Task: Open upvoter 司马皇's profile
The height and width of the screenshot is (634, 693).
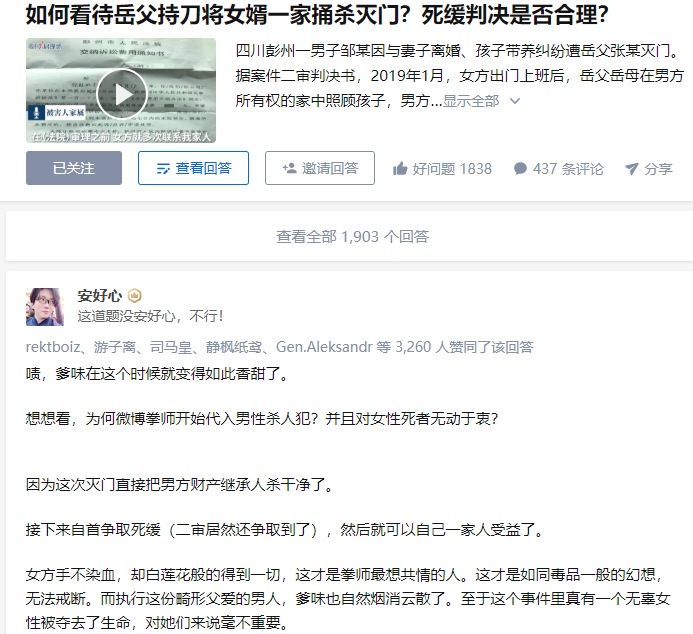Action: 171,347
